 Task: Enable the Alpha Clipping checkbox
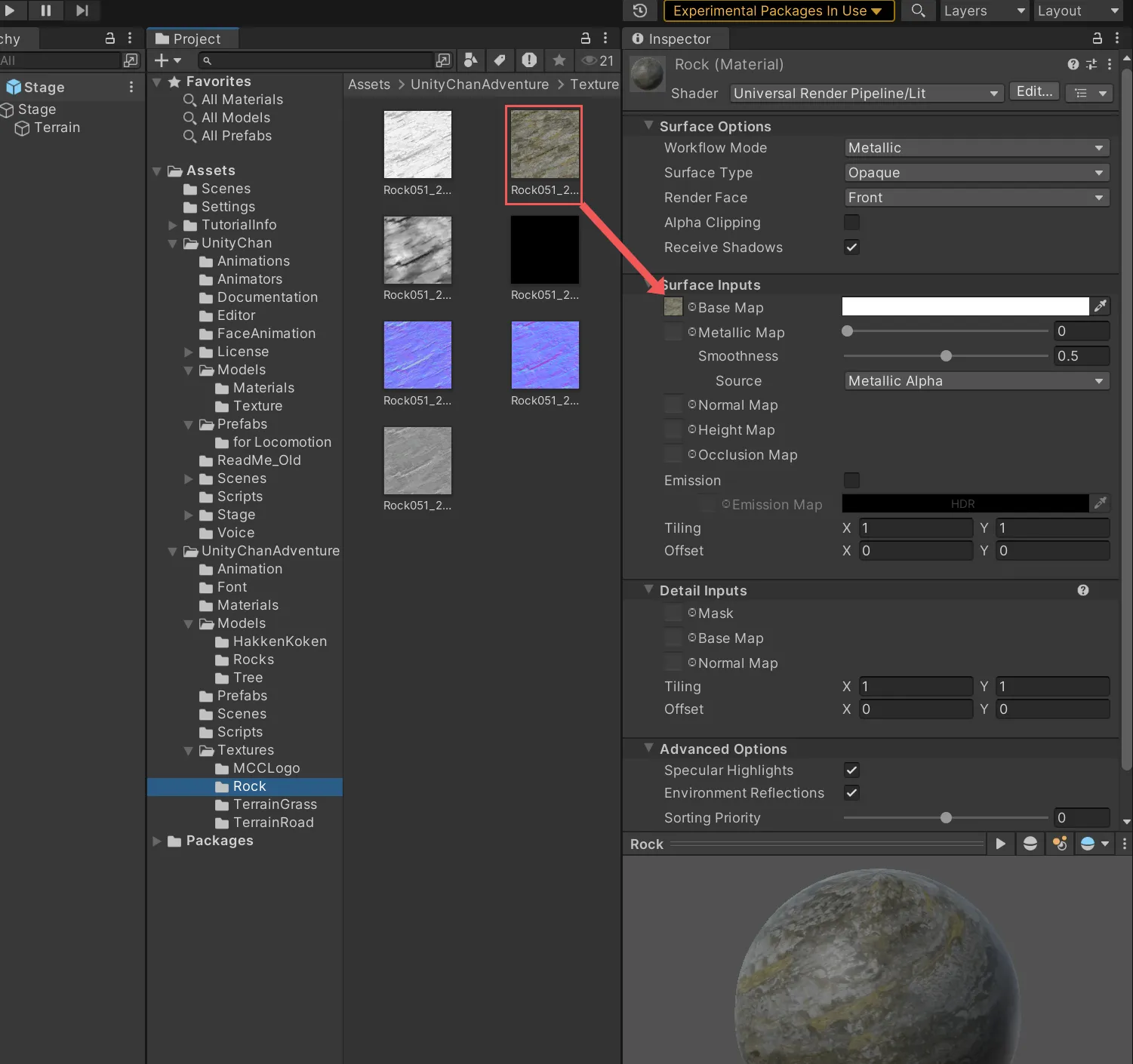[x=851, y=223]
